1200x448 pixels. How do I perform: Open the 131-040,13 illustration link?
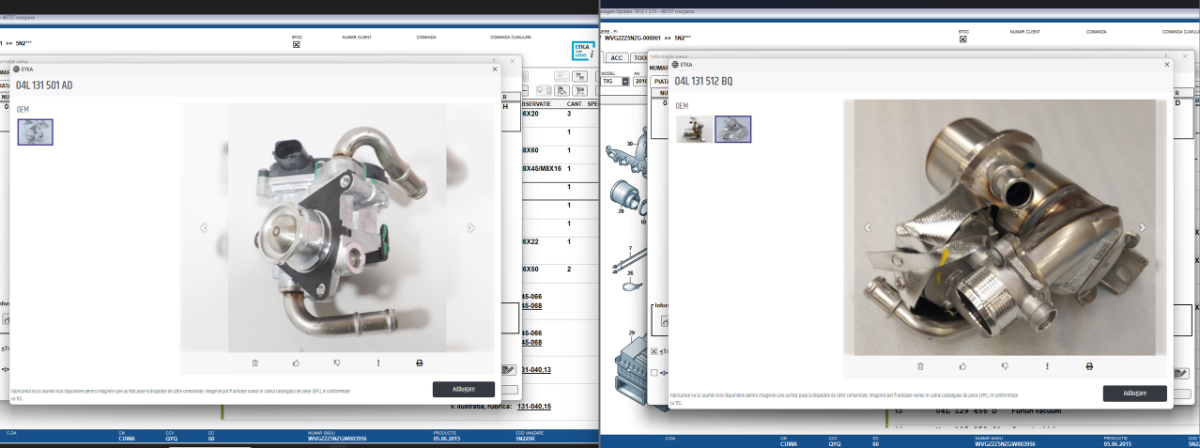point(534,370)
